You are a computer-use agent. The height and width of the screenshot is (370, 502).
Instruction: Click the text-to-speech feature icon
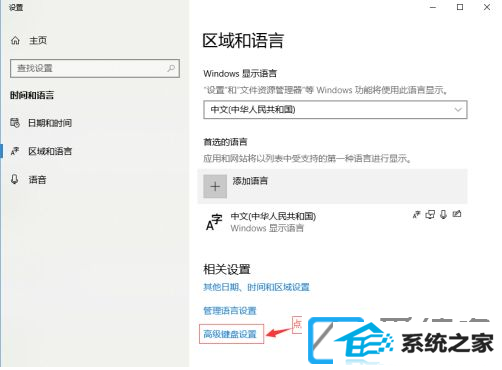[x=430, y=214]
